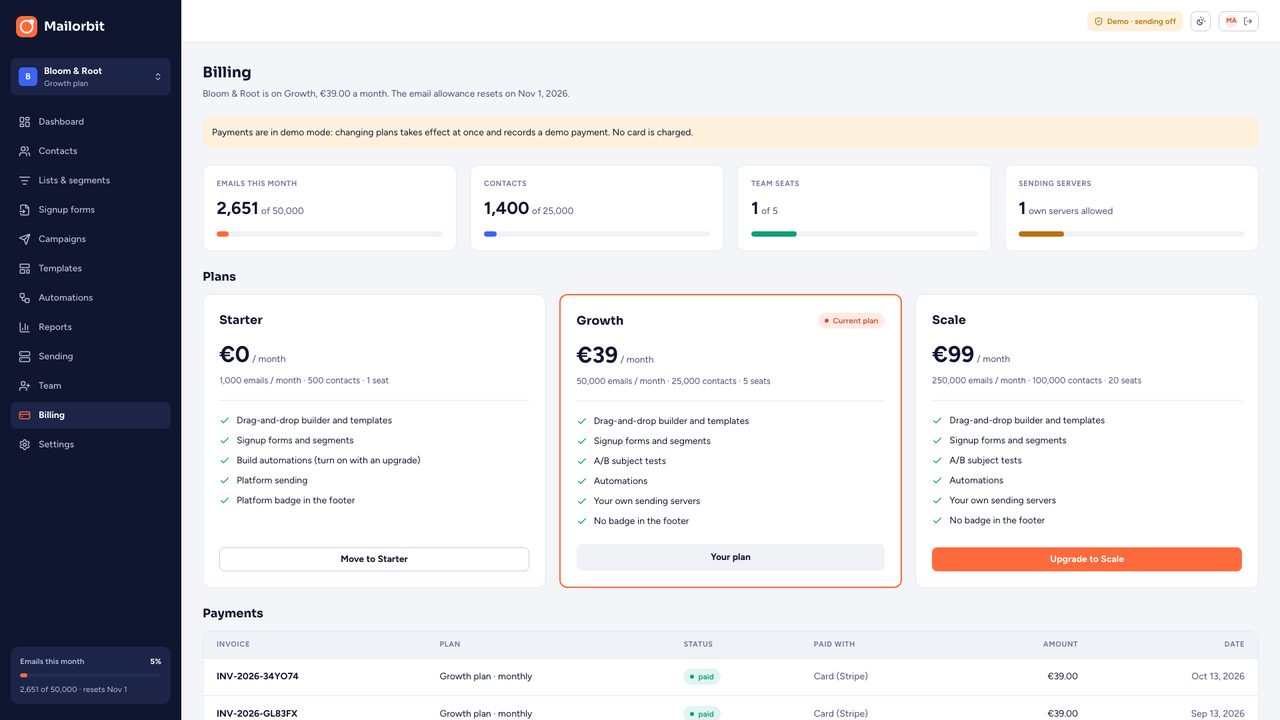Image resolution: width=1280 pixels, height=720 pixels.
Task: Click the demo mode payments notice banner
Action: point(730,132)
